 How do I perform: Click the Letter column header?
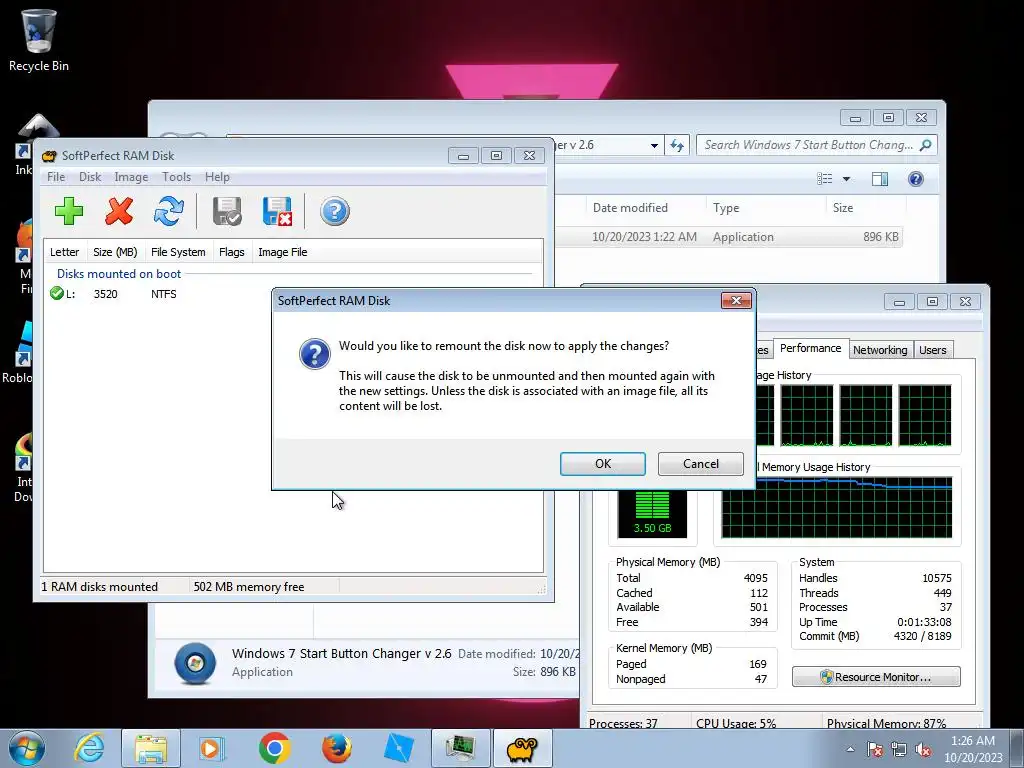point(64,252)
